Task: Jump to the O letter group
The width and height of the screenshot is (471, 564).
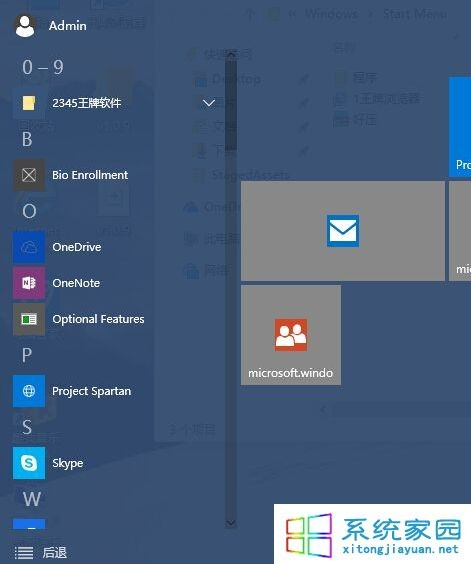Action: 29,211
